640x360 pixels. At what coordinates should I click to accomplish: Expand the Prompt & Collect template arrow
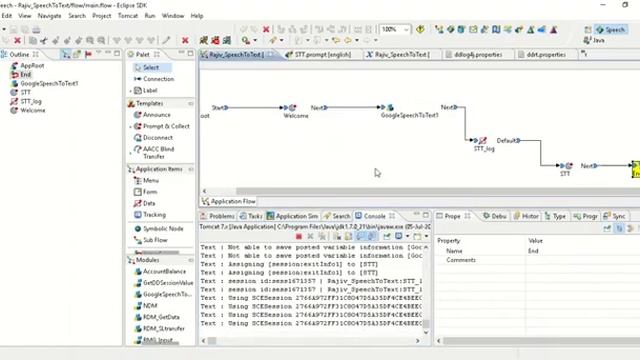131,127
